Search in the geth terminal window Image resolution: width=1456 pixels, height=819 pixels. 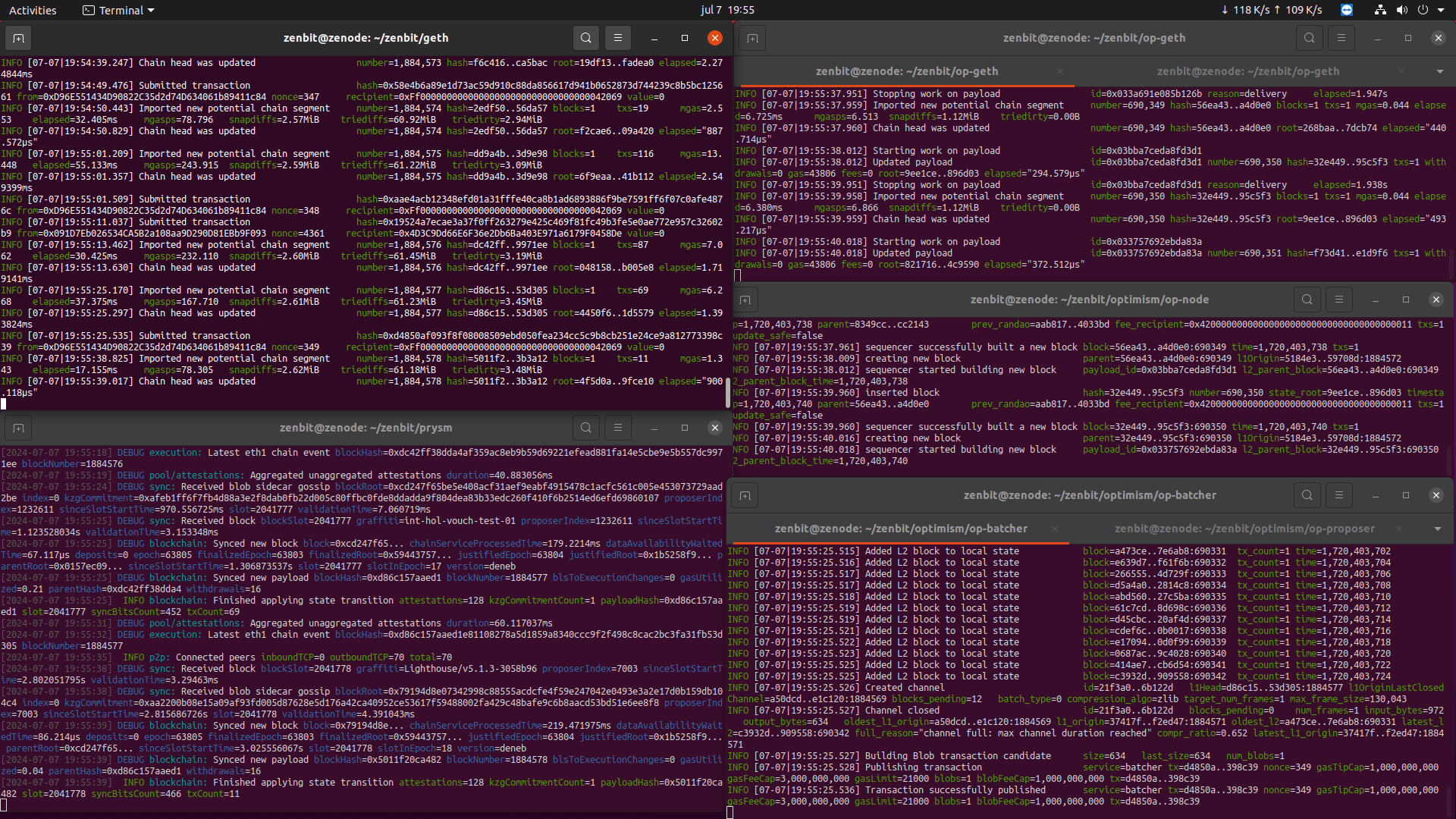pyautogui.click(x=586, y=38)
